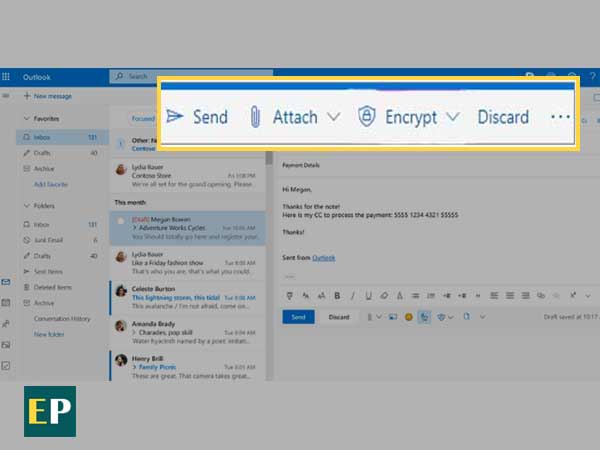Insert emoji icon

click(409, 317)
